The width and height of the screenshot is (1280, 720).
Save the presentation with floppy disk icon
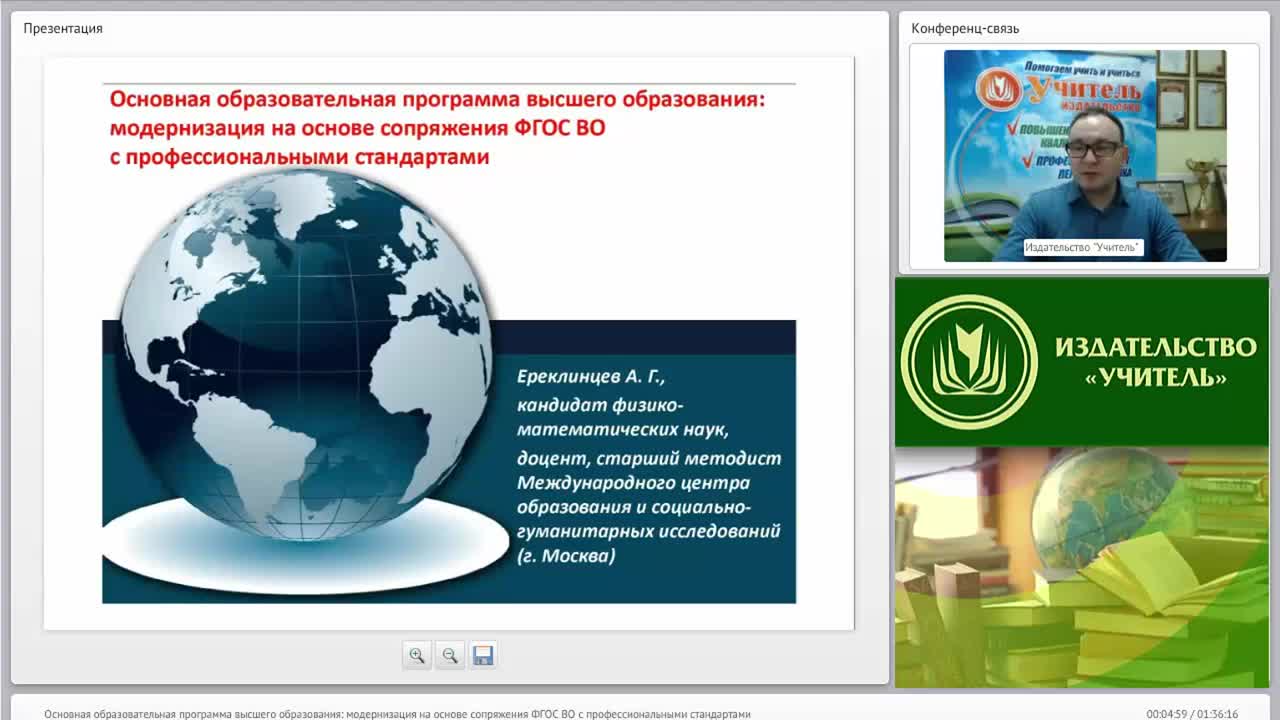(x=483, y=656)
